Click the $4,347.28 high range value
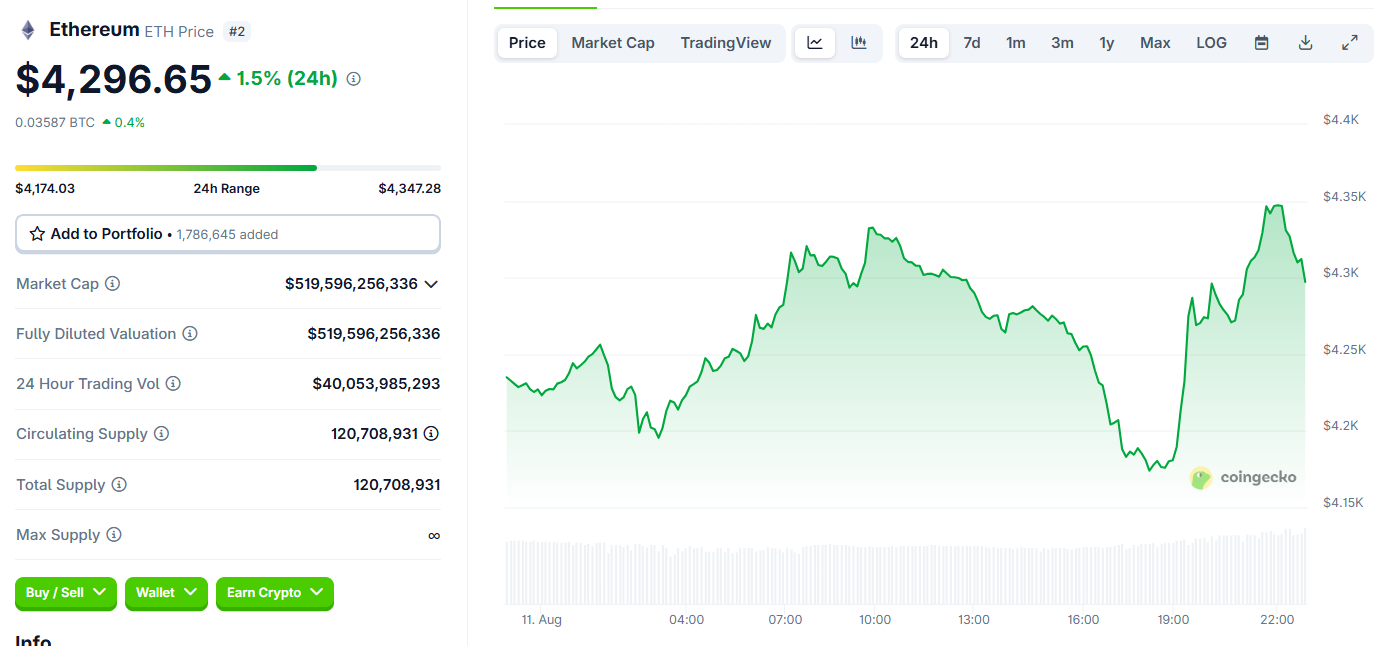Image resolution: width=1383 pixels, height=646 pixels. point(410,189)
